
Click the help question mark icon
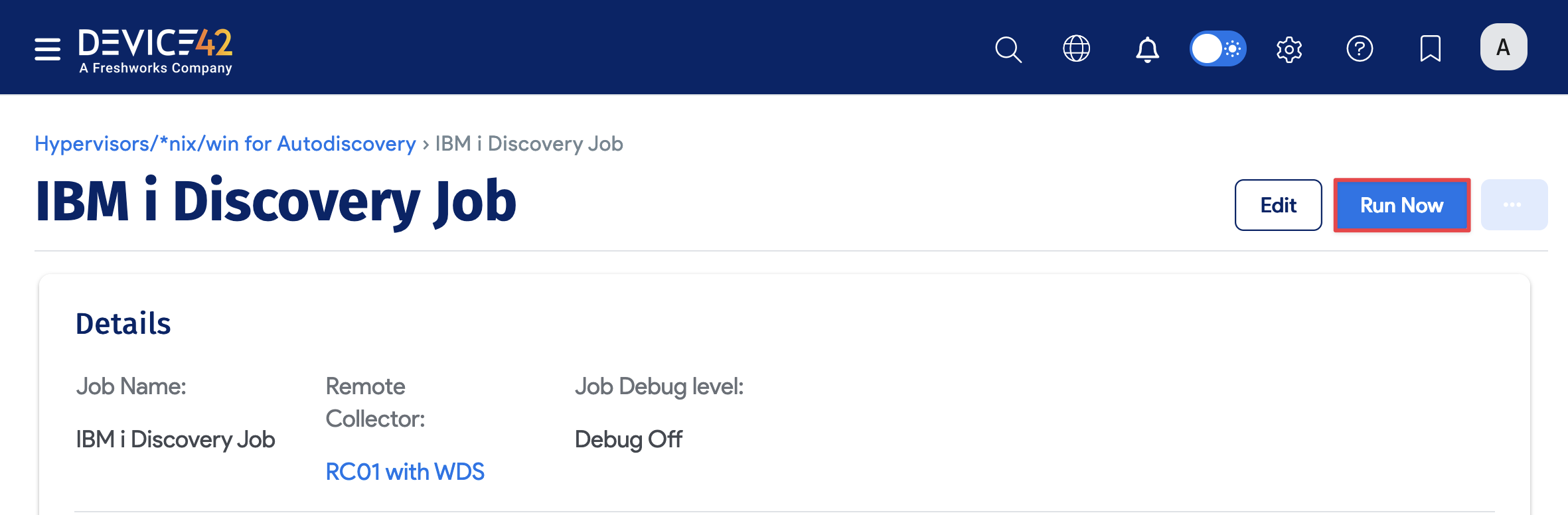tap(1361, 48)
